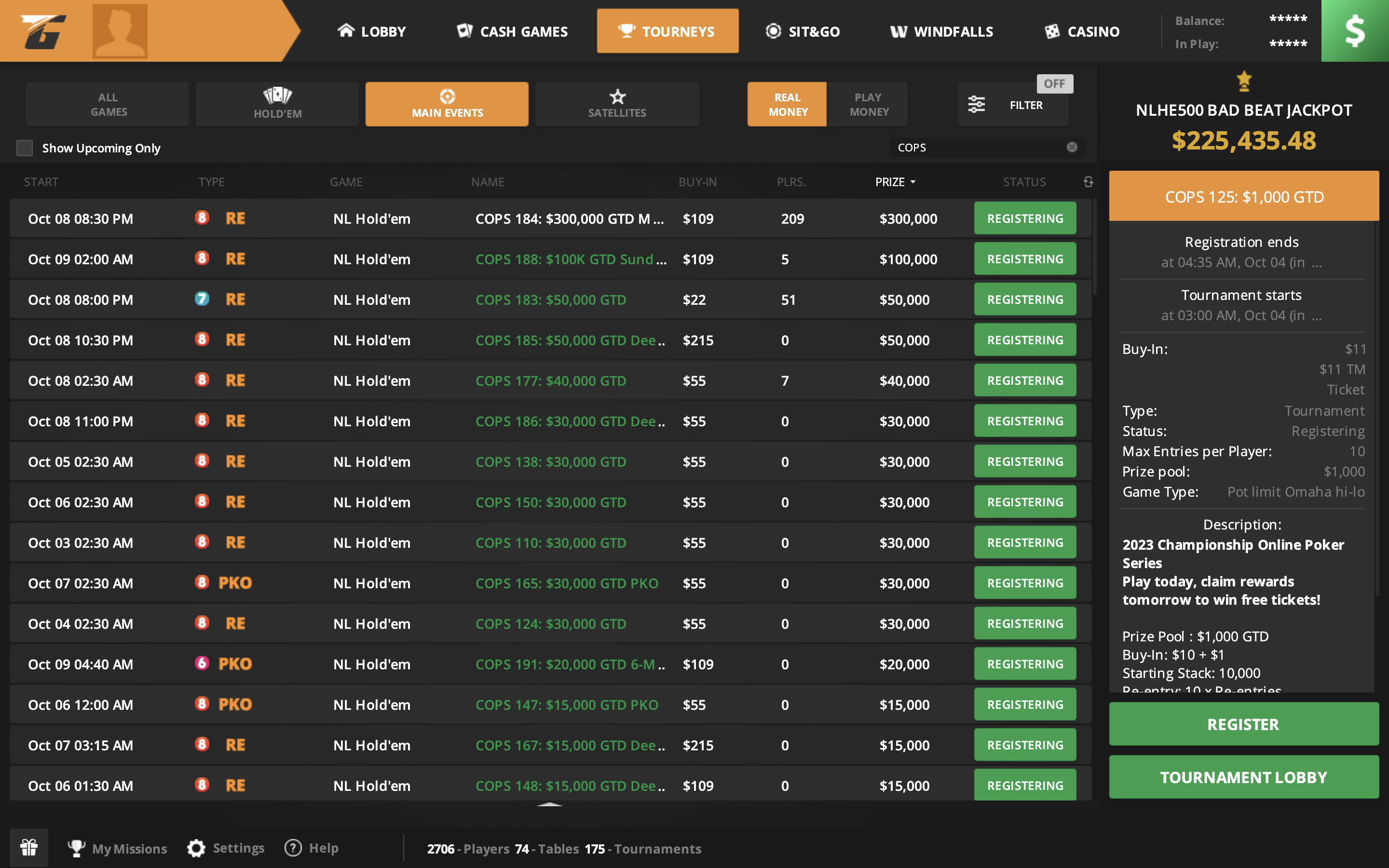Toggle the filter OFF switch
1389x868 pixels.
(1054, 84)
